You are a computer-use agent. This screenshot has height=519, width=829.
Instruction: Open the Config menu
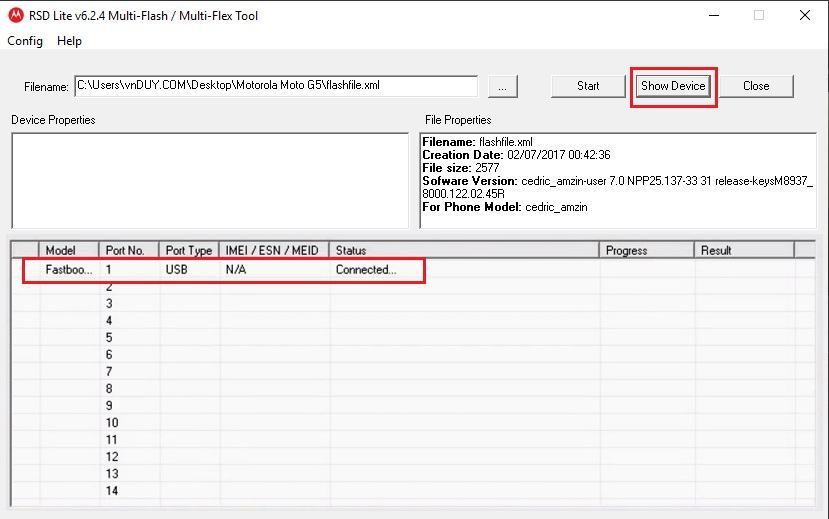[25, 41]
